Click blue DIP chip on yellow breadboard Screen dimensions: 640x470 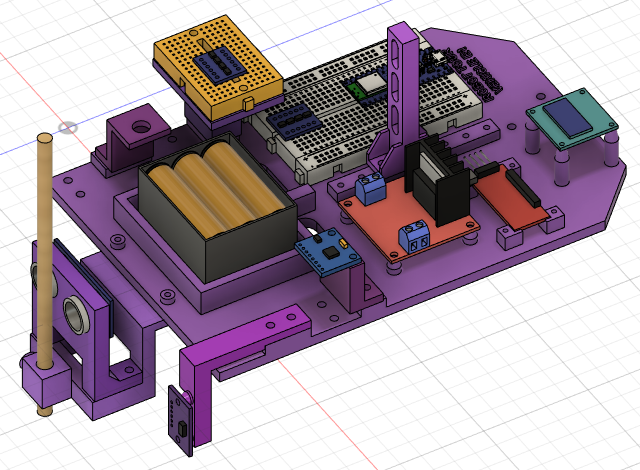(220, 65)
